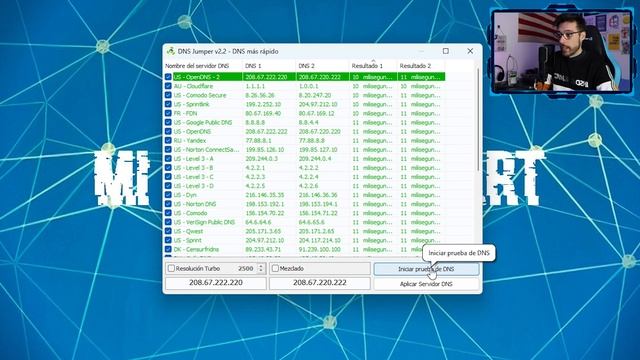The height and width of the screenshot is (360, 640).
Task: Click the 91.239.100.100 address cell
Action: tap(319, 249)
